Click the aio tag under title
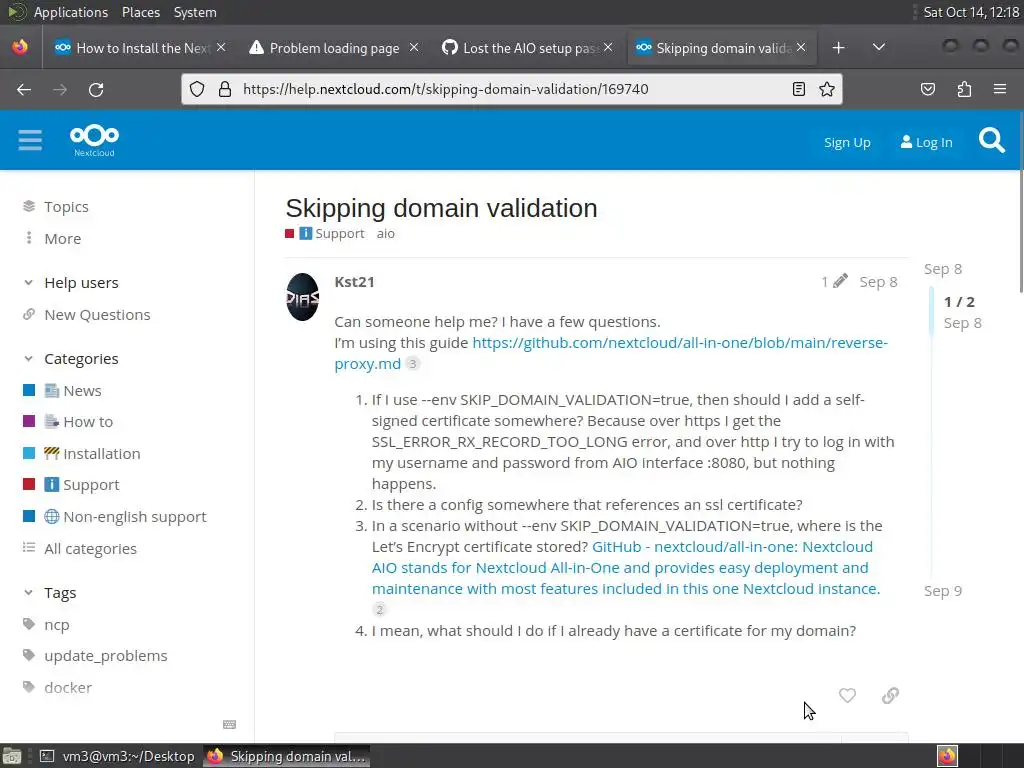Viewport: 1024px width, 768px height. point(385,233)
